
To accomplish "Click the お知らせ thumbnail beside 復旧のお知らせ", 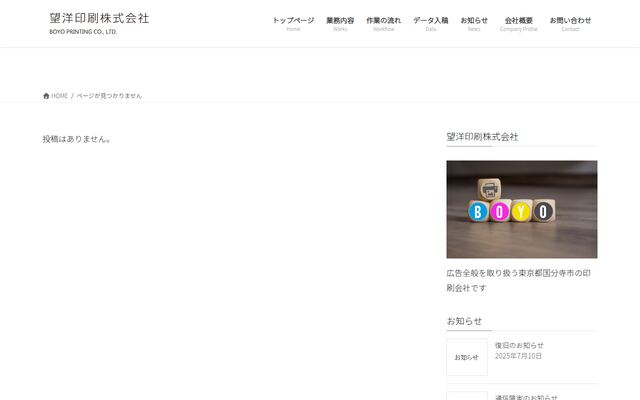I will (x=467, y=357).
